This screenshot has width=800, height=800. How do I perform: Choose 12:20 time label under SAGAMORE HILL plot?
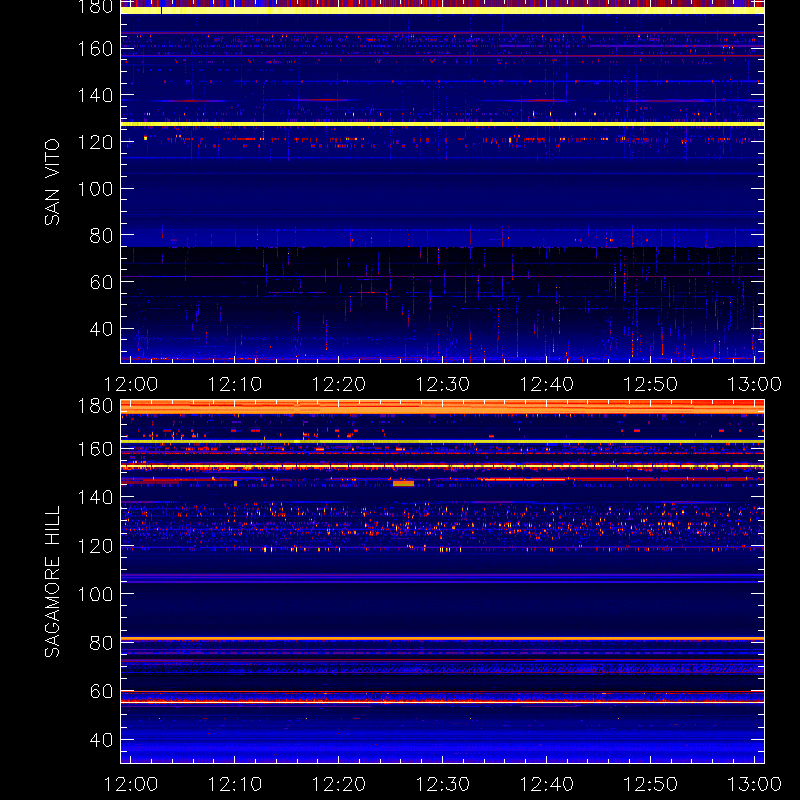tap(339, 784)
